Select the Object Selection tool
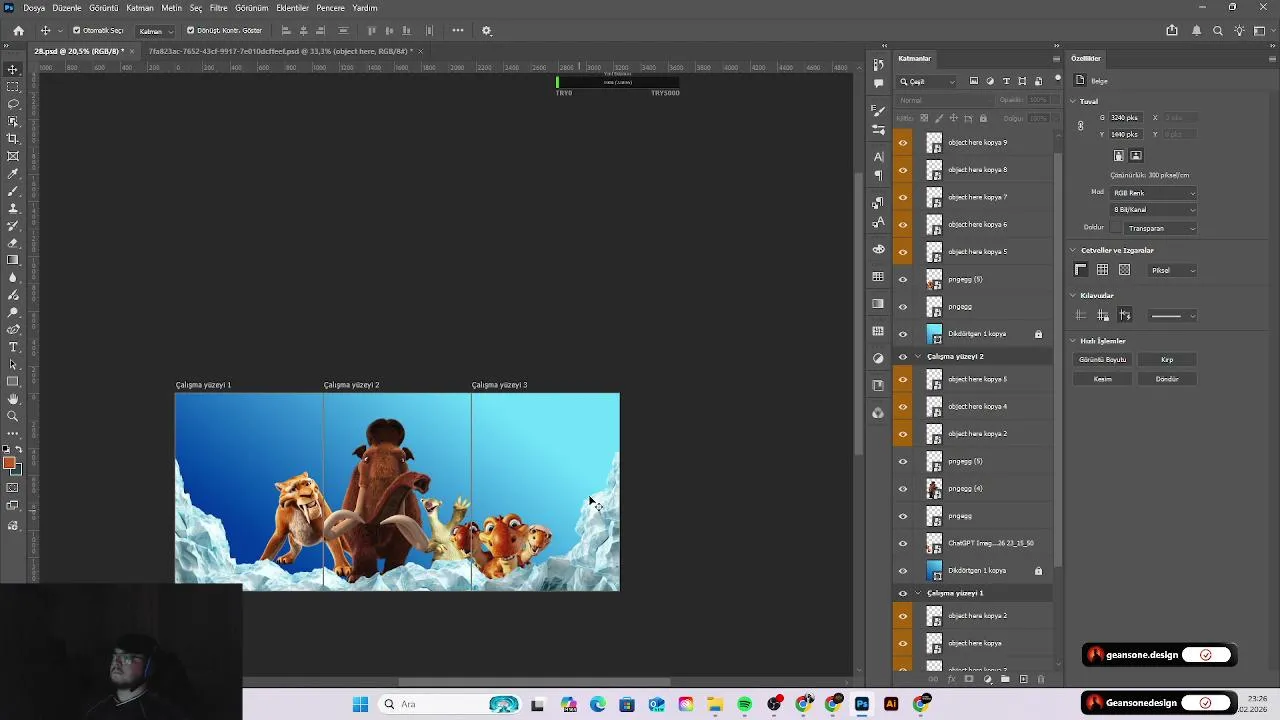Viewport: 1280px width, 720px height. 13,121
